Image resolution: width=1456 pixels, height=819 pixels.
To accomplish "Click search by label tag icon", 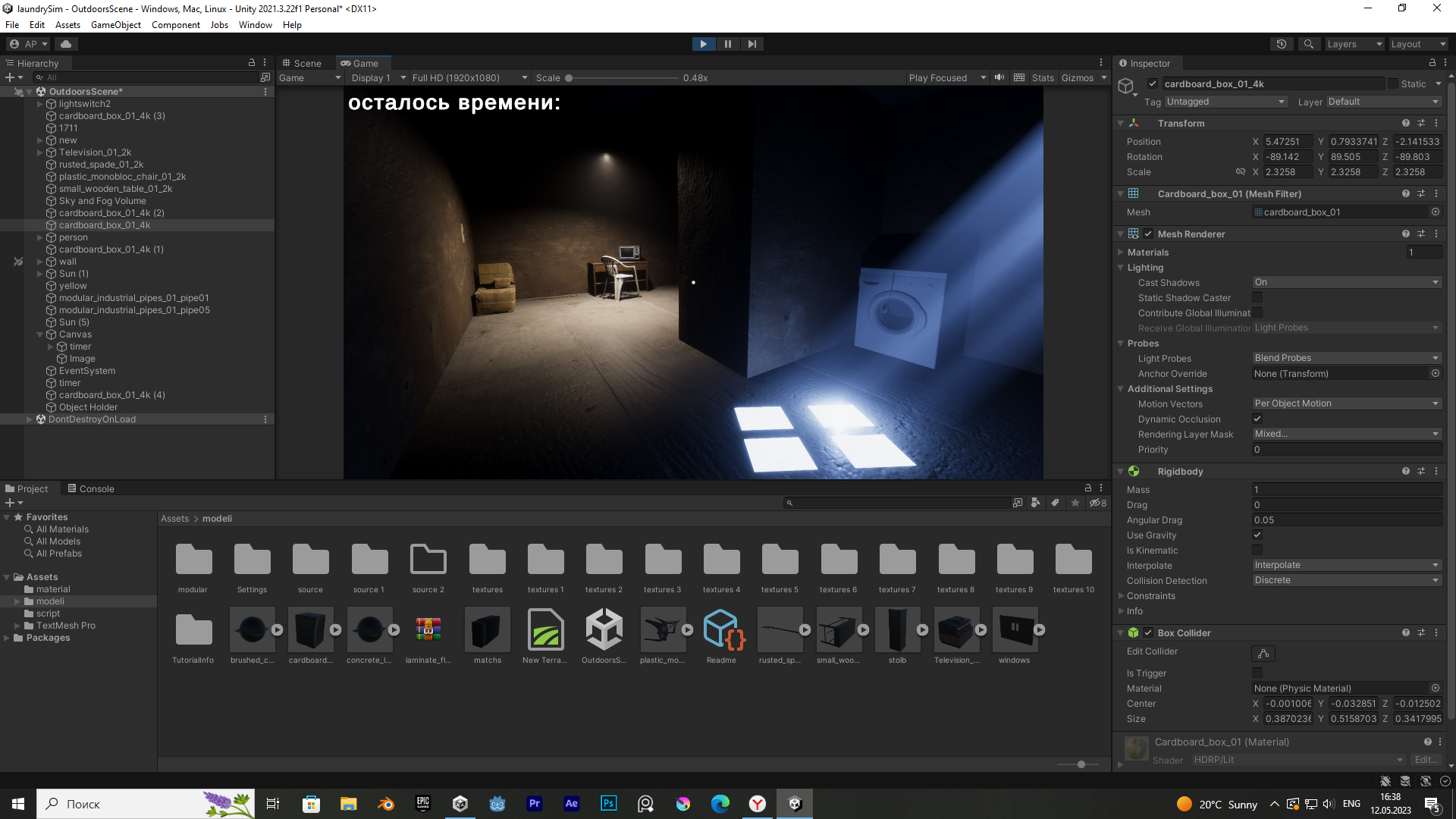I will coord(1055,503).
